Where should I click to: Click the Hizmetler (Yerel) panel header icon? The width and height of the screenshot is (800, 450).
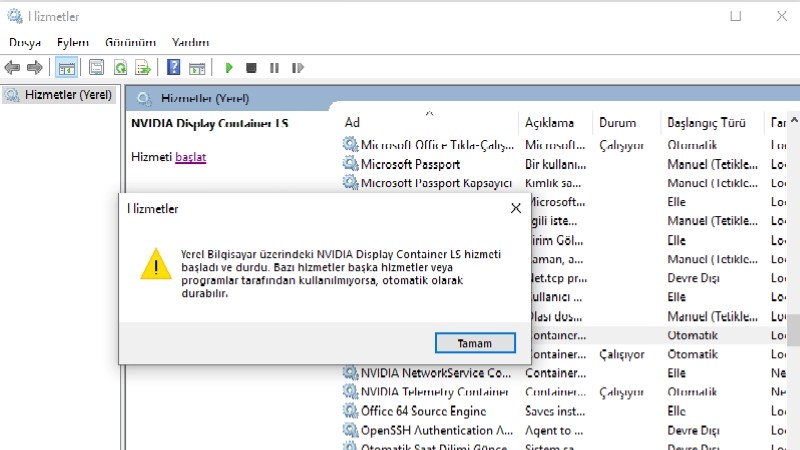pyautogui.click(x=144, y=98)
